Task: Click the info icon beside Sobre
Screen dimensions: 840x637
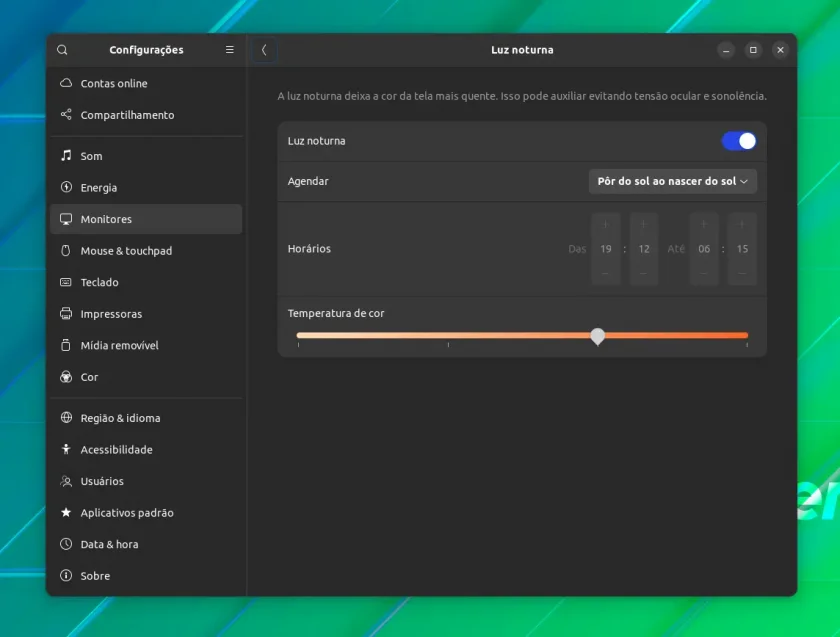Action: 66,575
